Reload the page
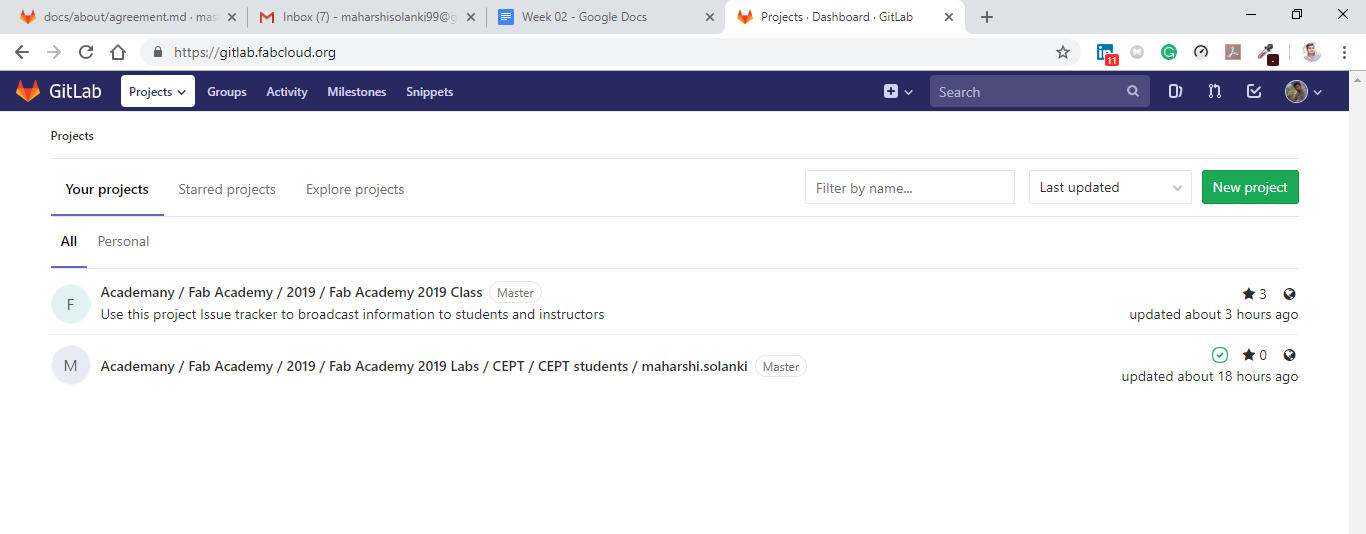The height and width of the screenshot is (534, 1366). point(86,52)
